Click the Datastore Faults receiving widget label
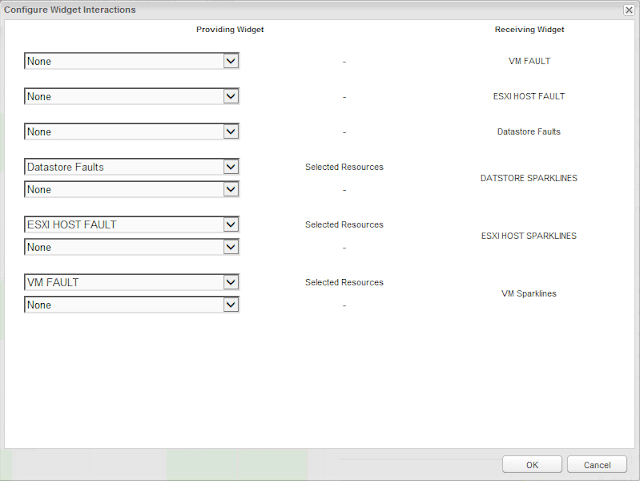Viewport: 640px width, 481px height. click(x=529, y=132)
